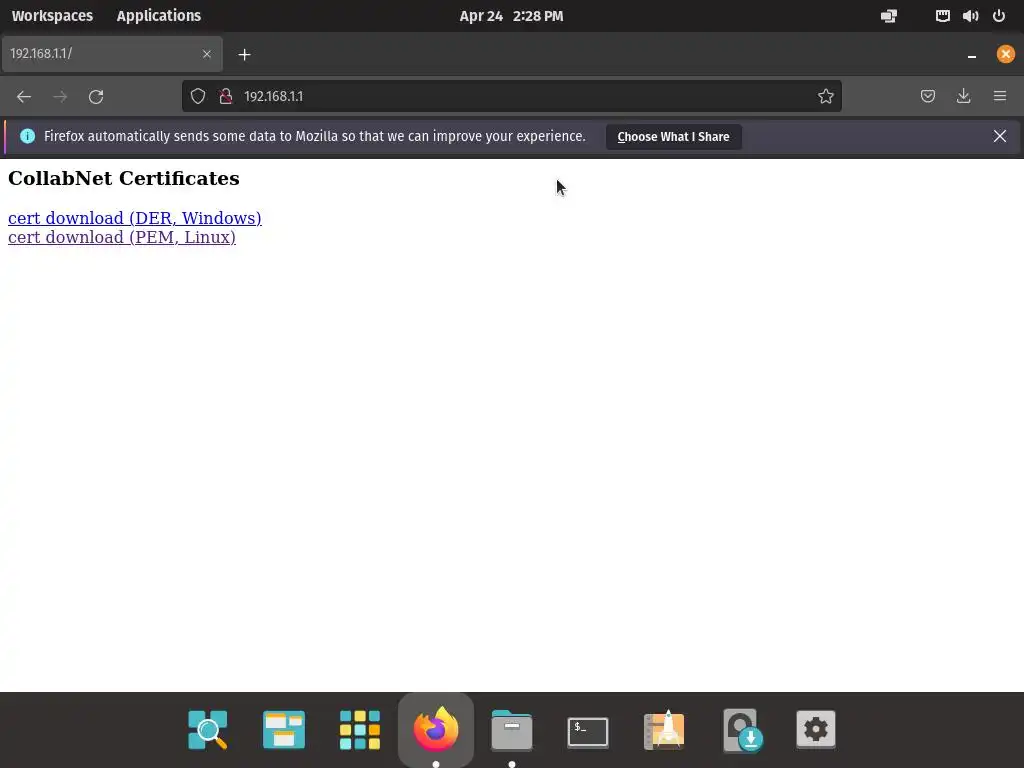Image resolution: width=1024 pixels, height=768 pixels.
Task: Click Choose What I Share button
Action: pos(673,137)
